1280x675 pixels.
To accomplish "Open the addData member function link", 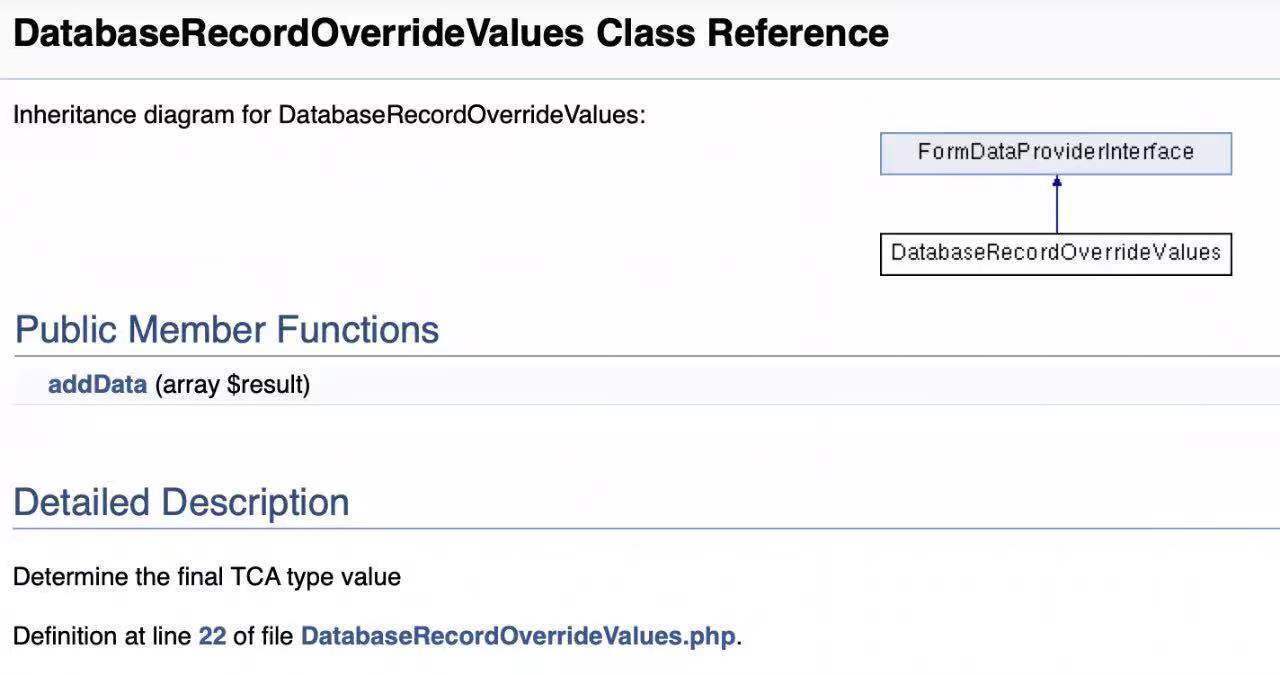I will point(97,385).
